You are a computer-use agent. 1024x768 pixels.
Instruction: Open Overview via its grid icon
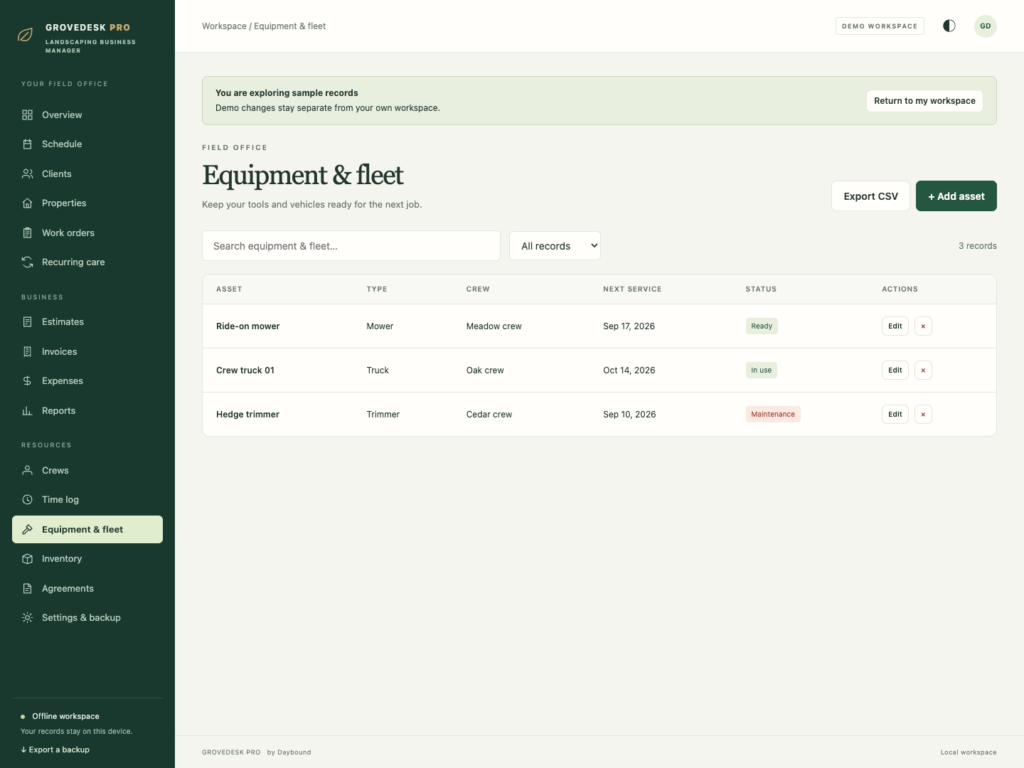click(27, 115)
